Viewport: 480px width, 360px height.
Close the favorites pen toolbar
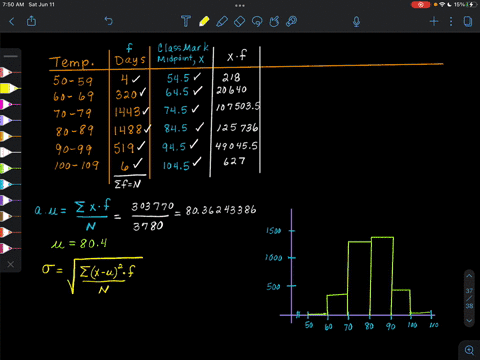[11, 264]
